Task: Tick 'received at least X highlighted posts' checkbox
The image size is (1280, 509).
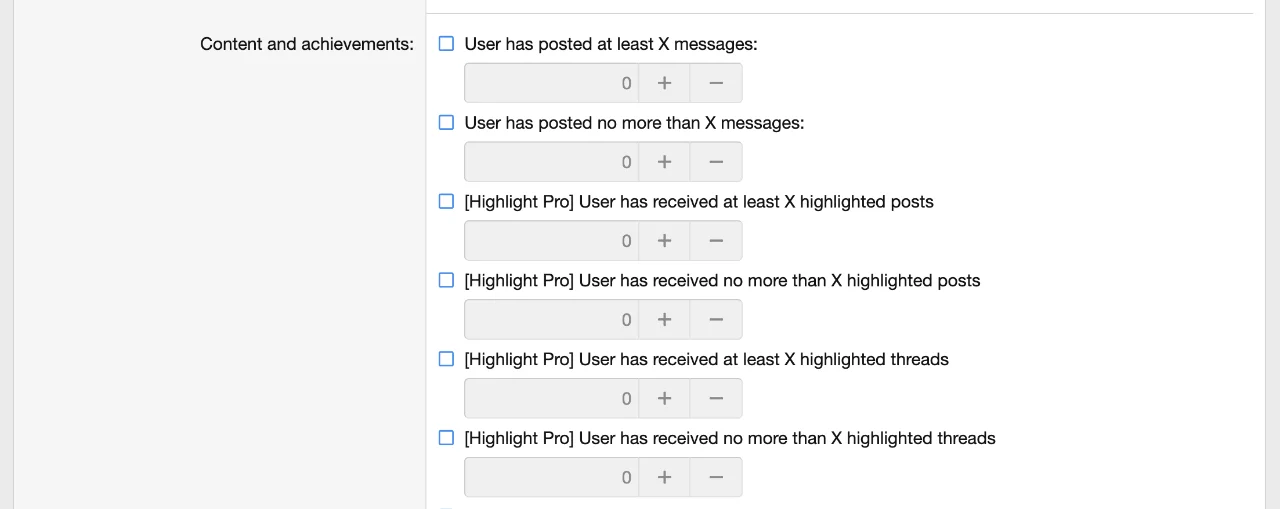Action: (x=447, y=201)
